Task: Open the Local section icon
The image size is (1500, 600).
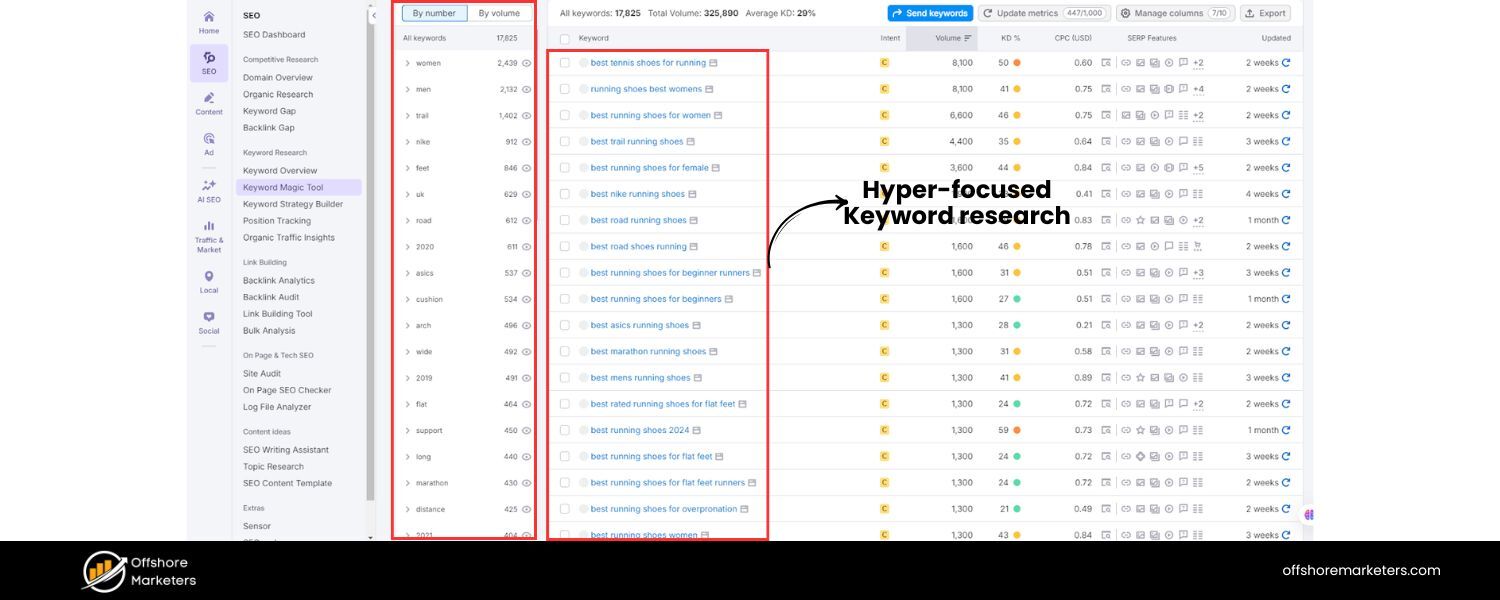Action: [x=208, y=281]
